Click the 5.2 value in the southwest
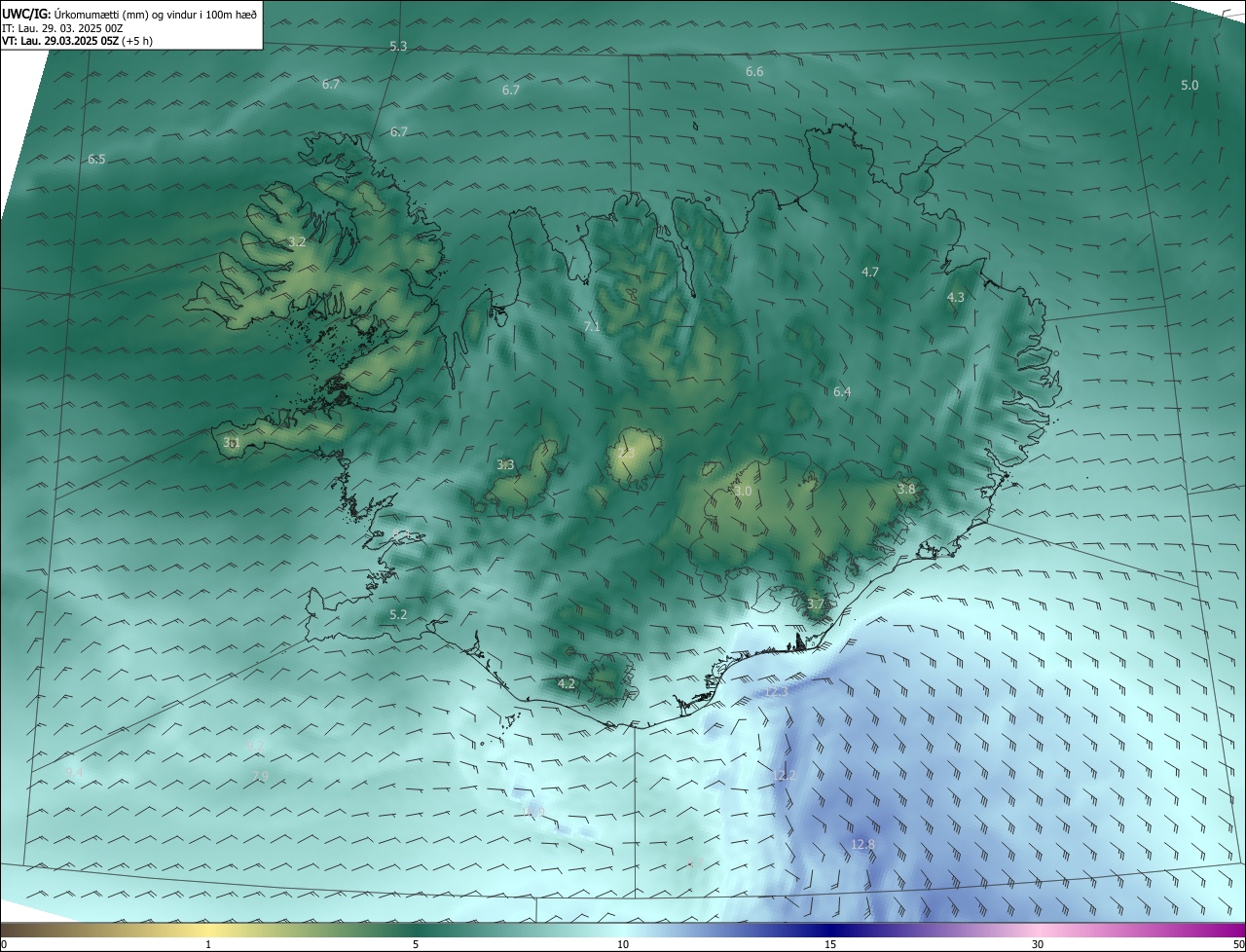Image resolution: width=1246 pixels, height=952 pixels. click(398, 615)
